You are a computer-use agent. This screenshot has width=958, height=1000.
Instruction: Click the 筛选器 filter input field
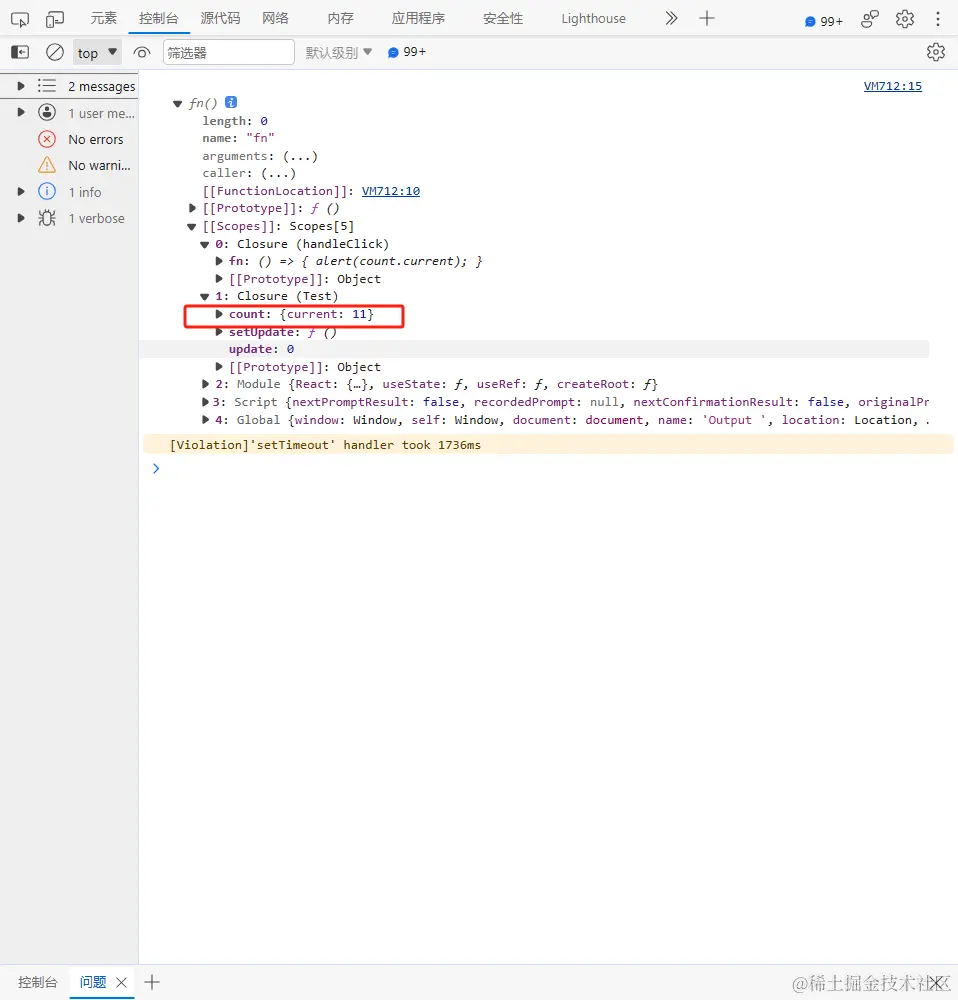click(228, 52)
